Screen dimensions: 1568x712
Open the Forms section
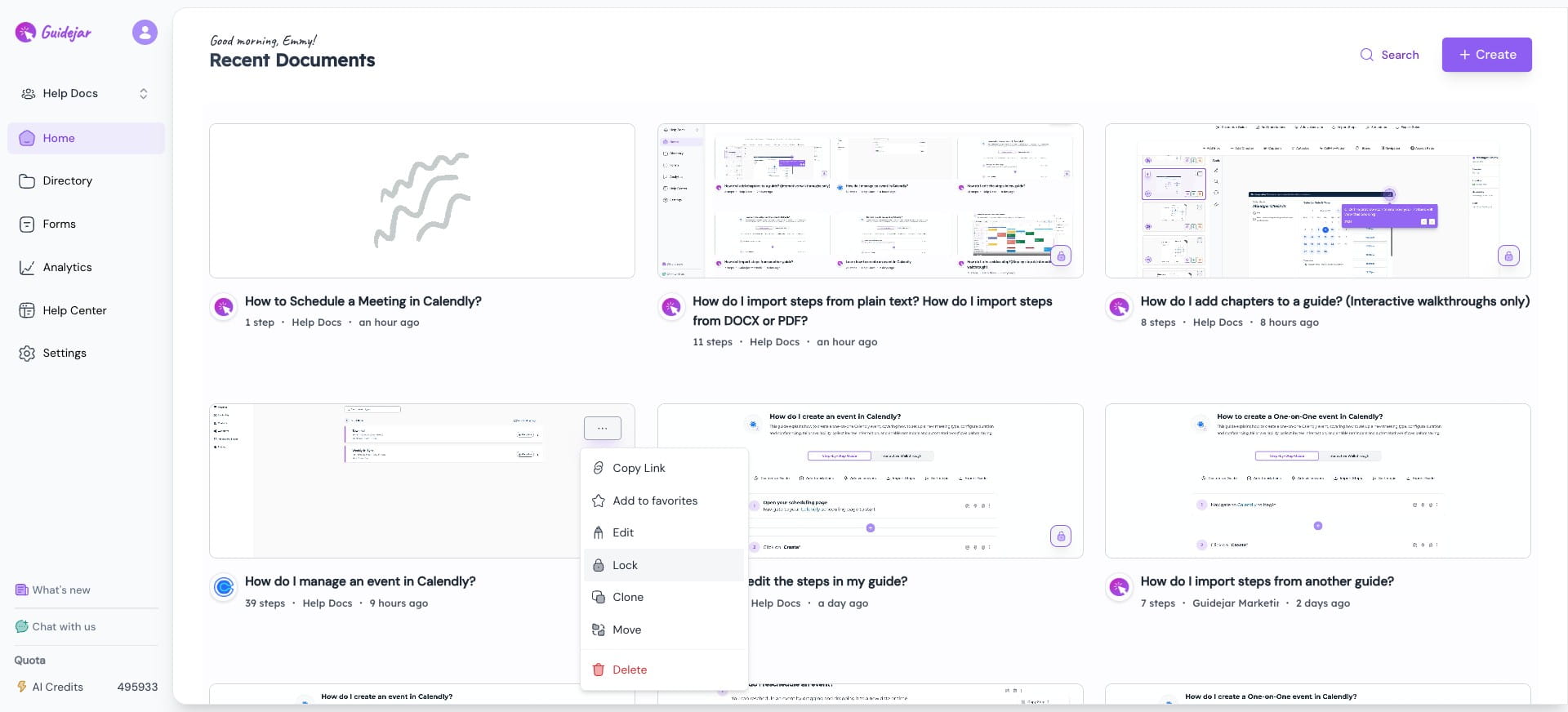point(86,224)
